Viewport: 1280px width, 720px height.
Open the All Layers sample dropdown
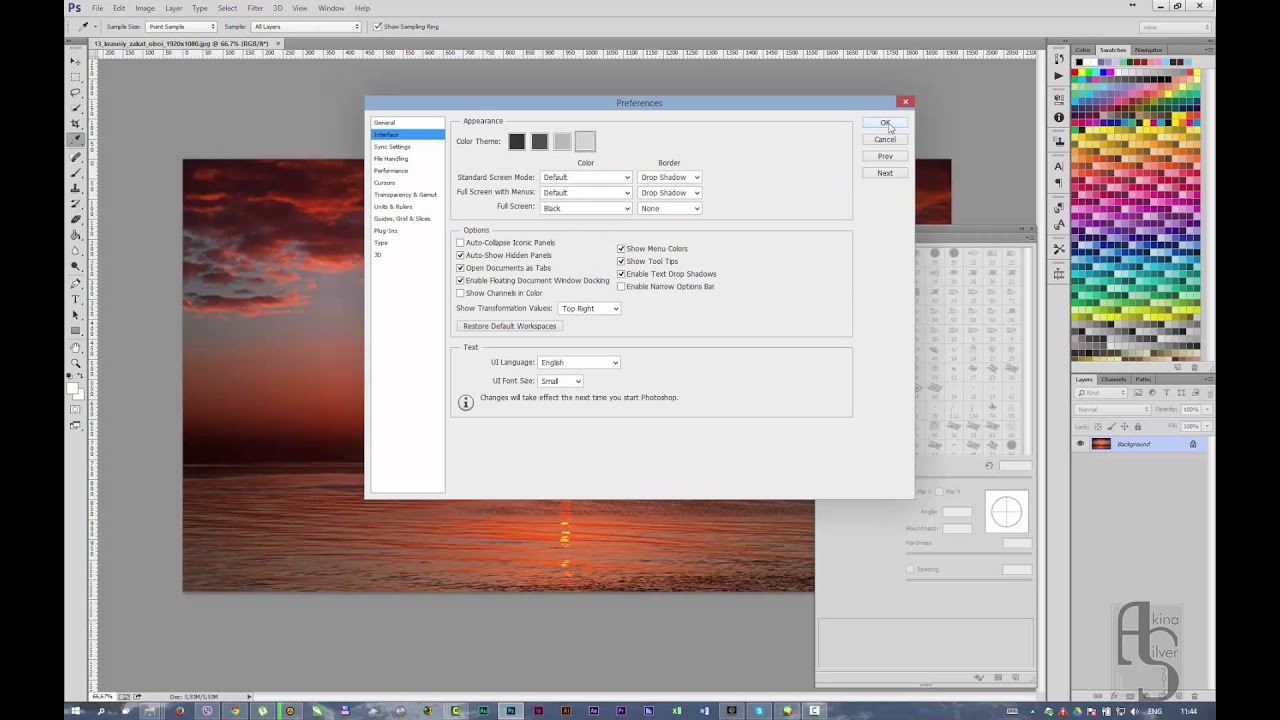(x=306, y=26)
